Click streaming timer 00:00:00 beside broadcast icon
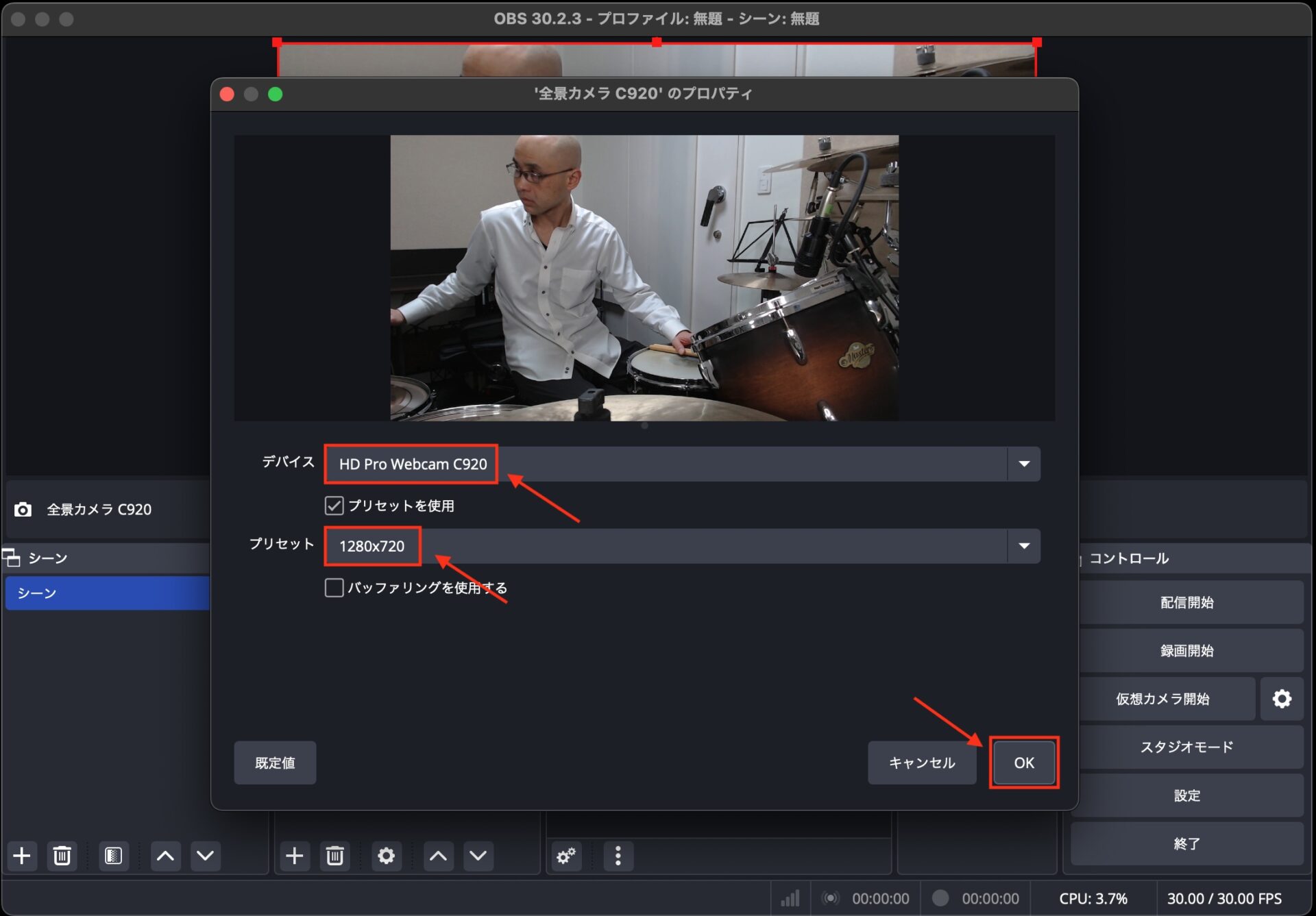 coord(880,898)
